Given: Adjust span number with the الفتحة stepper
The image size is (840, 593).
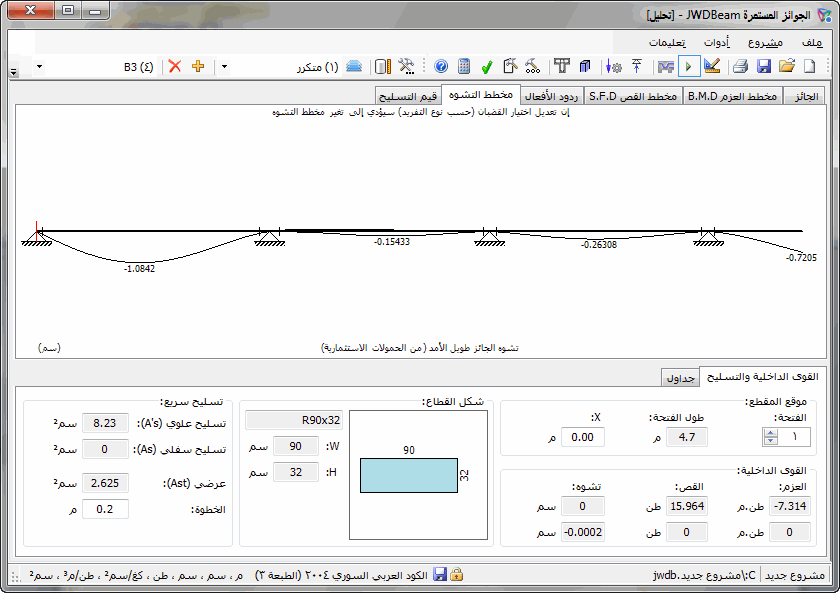Looking at the screenshot, I should click(x=770, y=437).
